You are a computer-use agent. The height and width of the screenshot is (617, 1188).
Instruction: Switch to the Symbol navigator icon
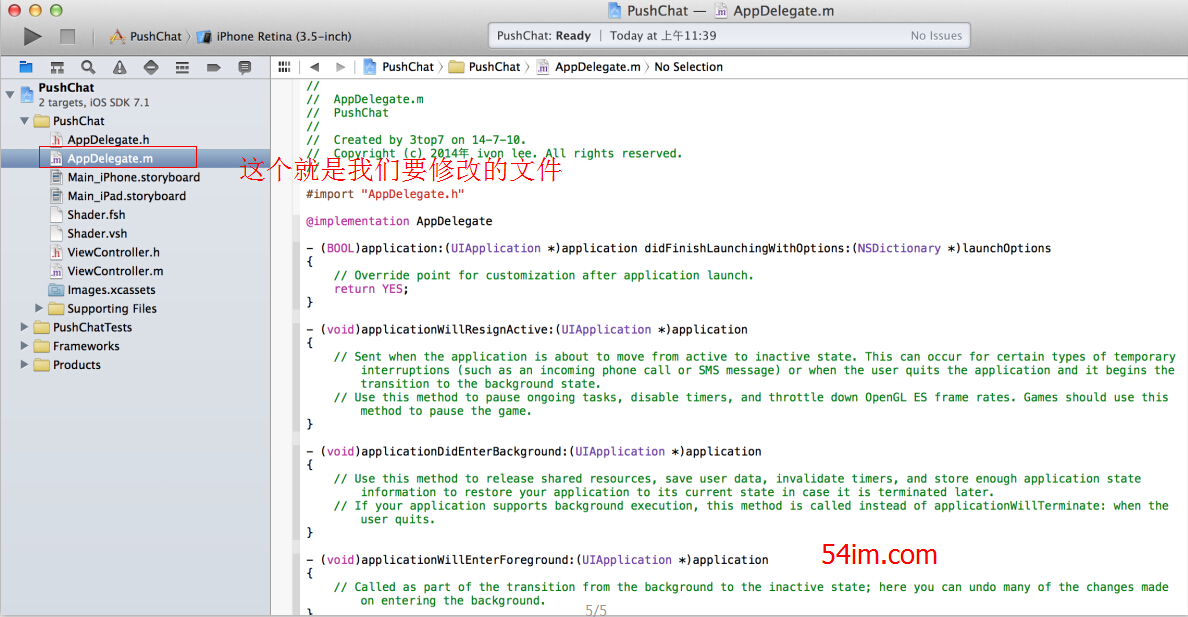[57, 67]
